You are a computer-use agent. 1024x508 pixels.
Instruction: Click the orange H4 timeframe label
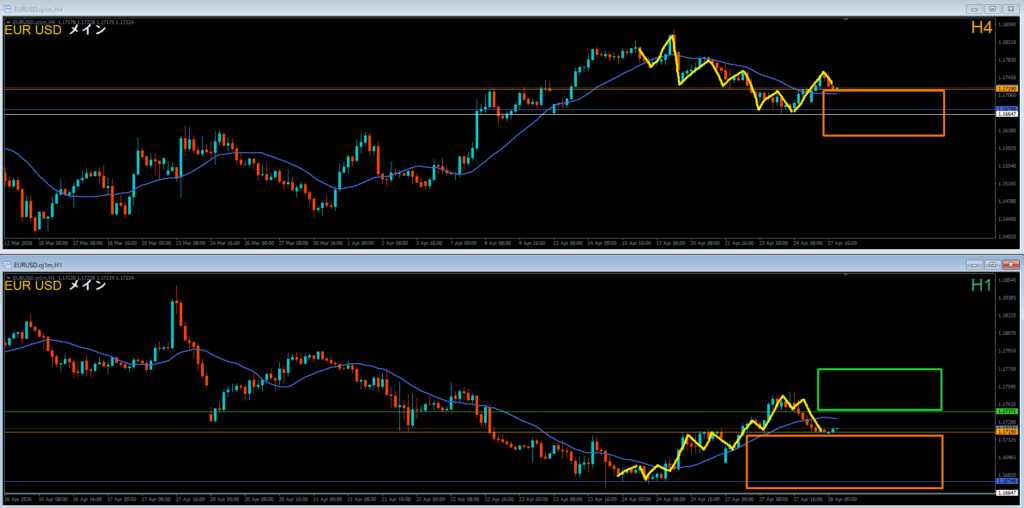point(981,29)
